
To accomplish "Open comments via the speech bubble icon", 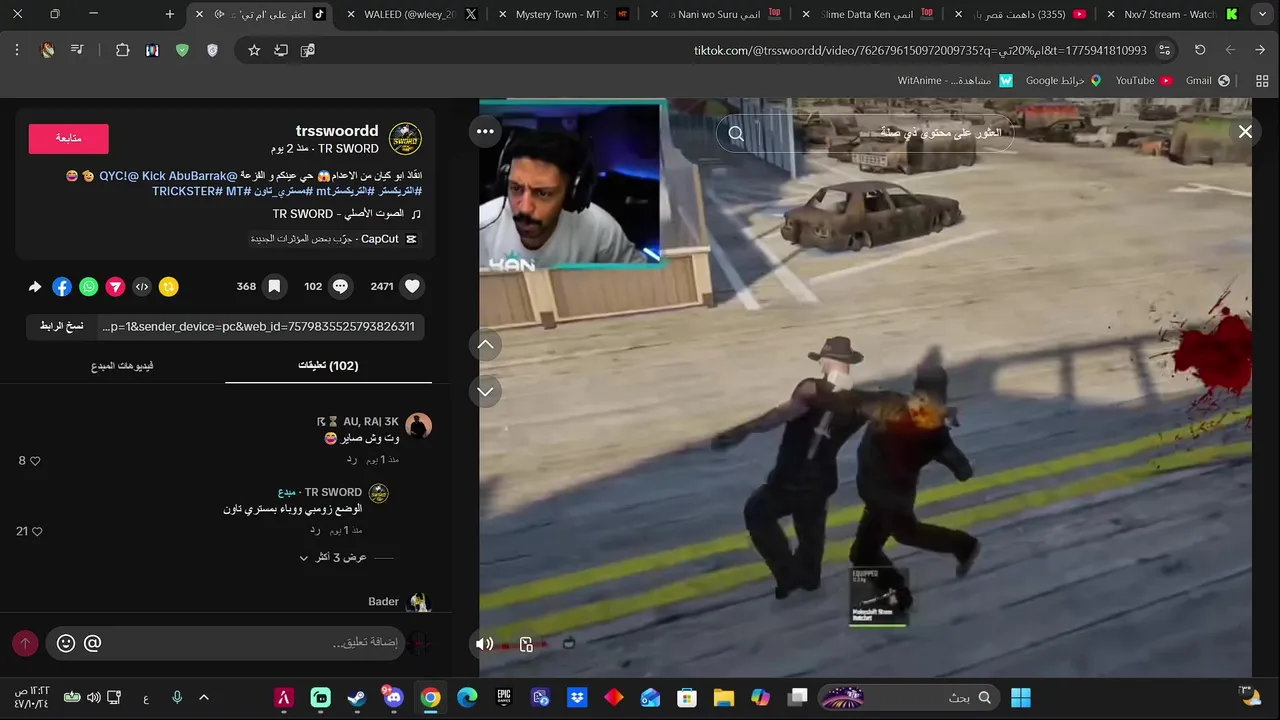I will coord(341,286).
